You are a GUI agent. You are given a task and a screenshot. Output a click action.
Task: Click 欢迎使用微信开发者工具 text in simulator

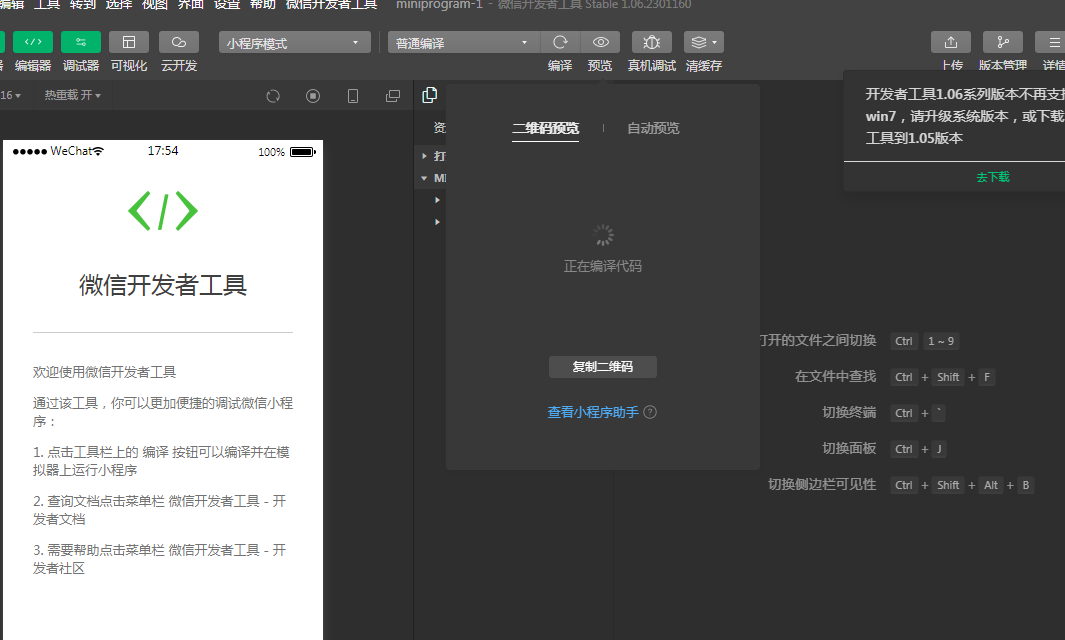(x=105, y=372)
